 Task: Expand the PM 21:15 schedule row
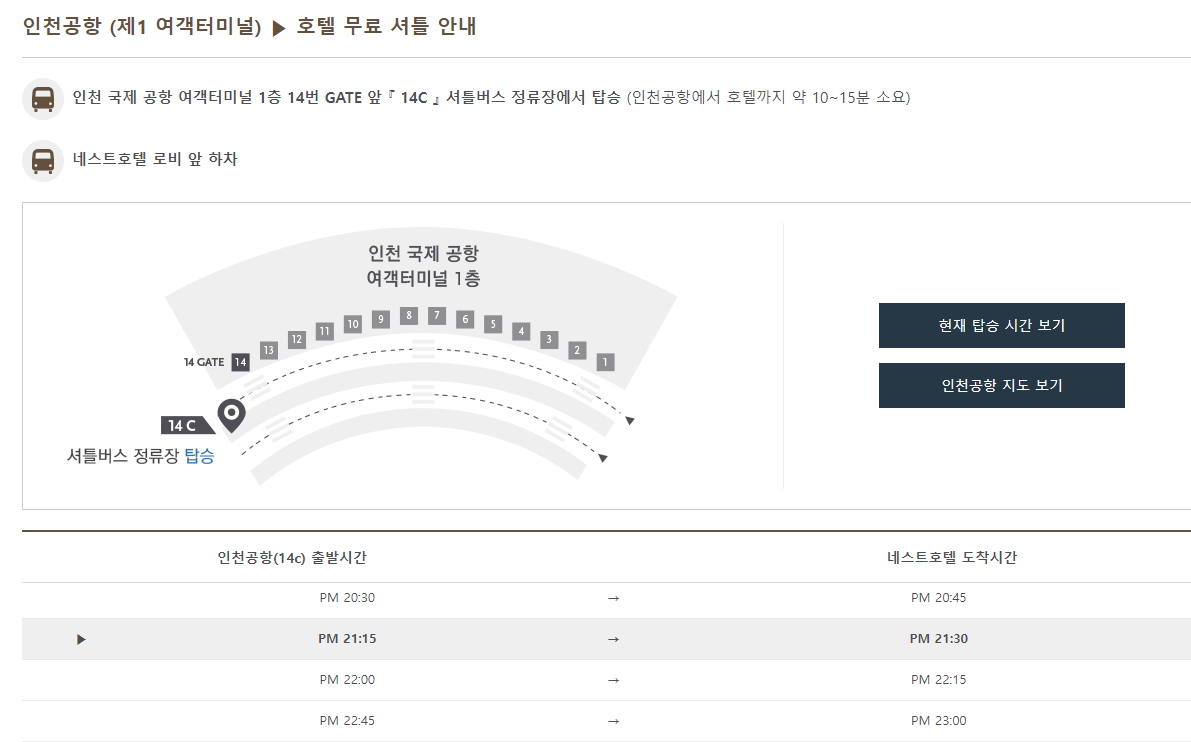click(82, 639)
